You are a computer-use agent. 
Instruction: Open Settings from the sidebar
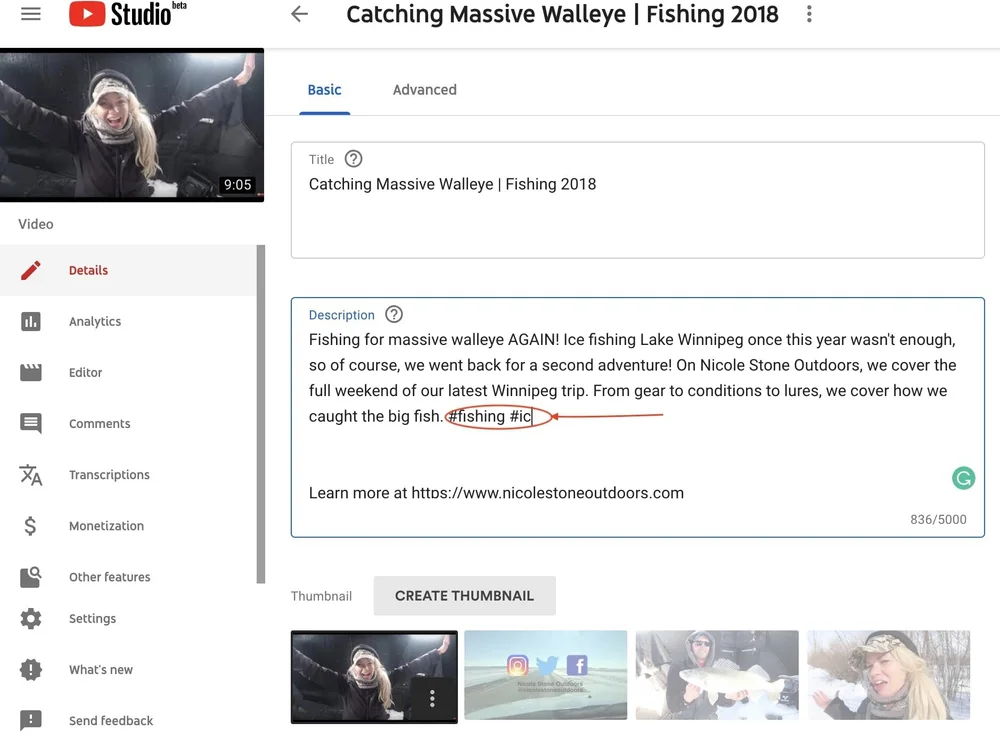[x=92, y=618]
